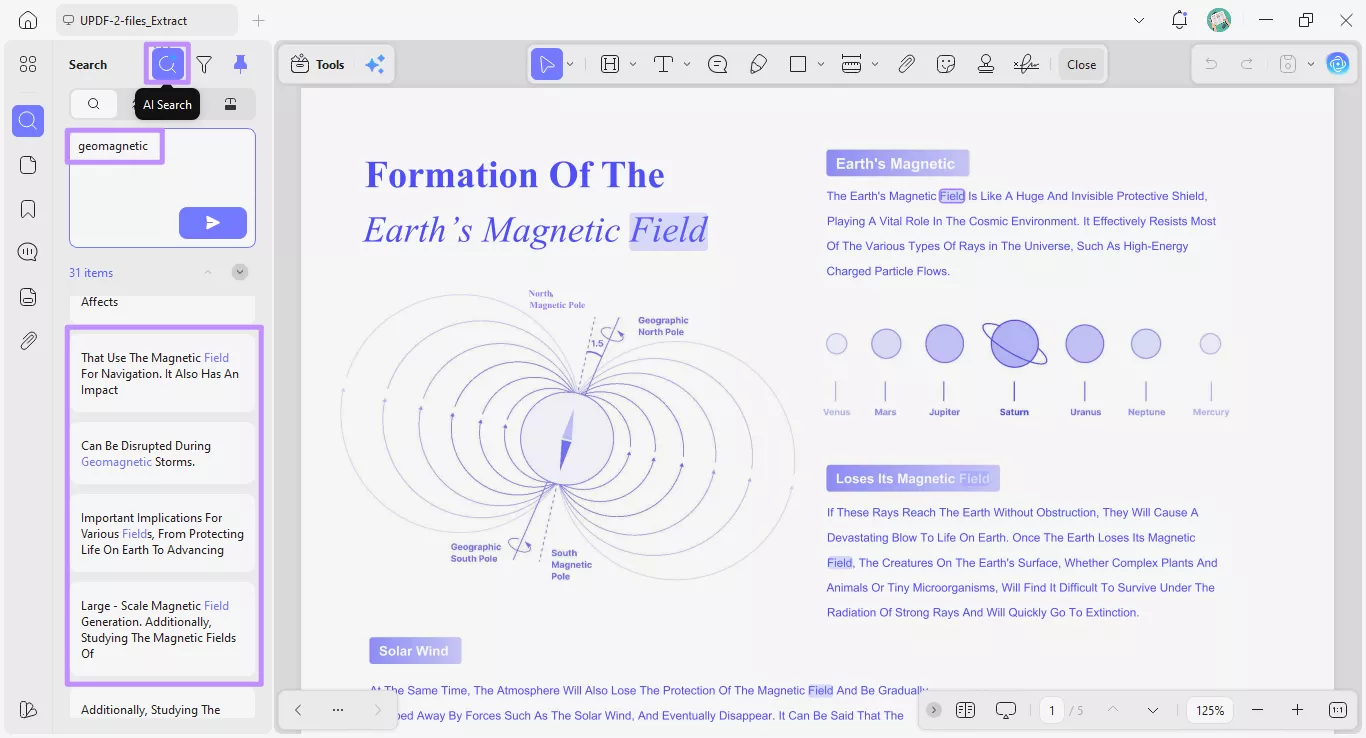Go to the Home icon
1366x738 pixels.
click(28, 20)
